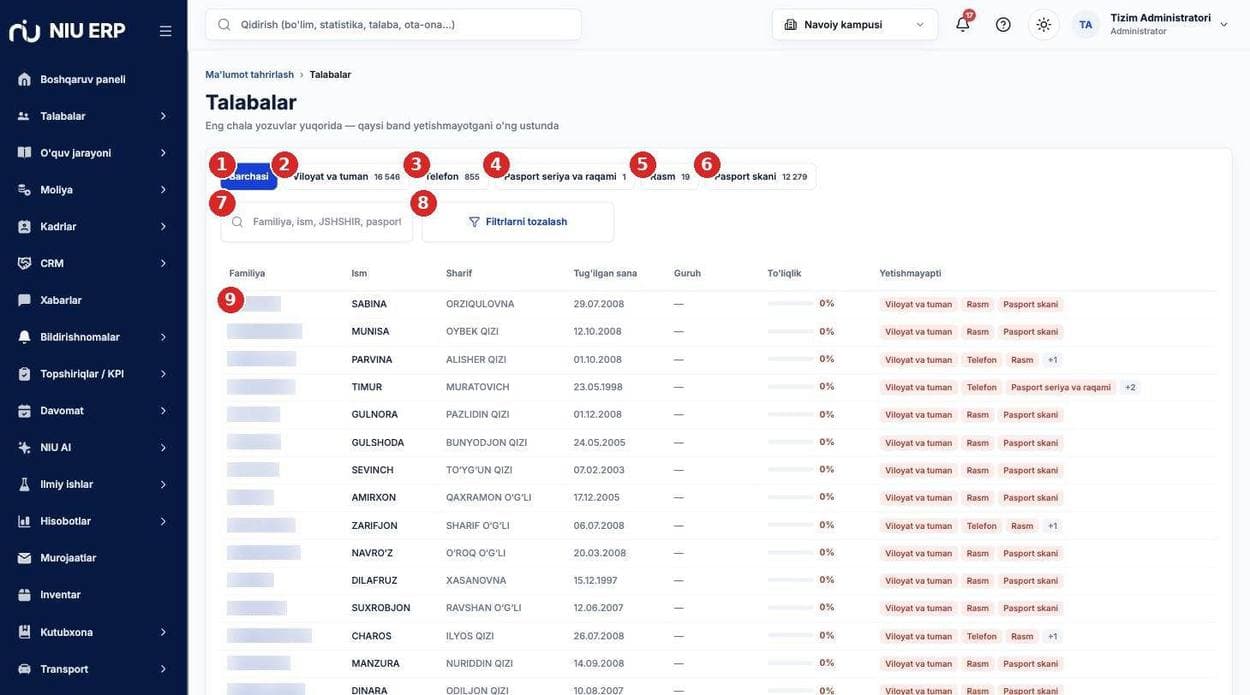Open the Navoiy kampusi campus dropdown
The image size is (1250, 695).
tap(855, 24)
